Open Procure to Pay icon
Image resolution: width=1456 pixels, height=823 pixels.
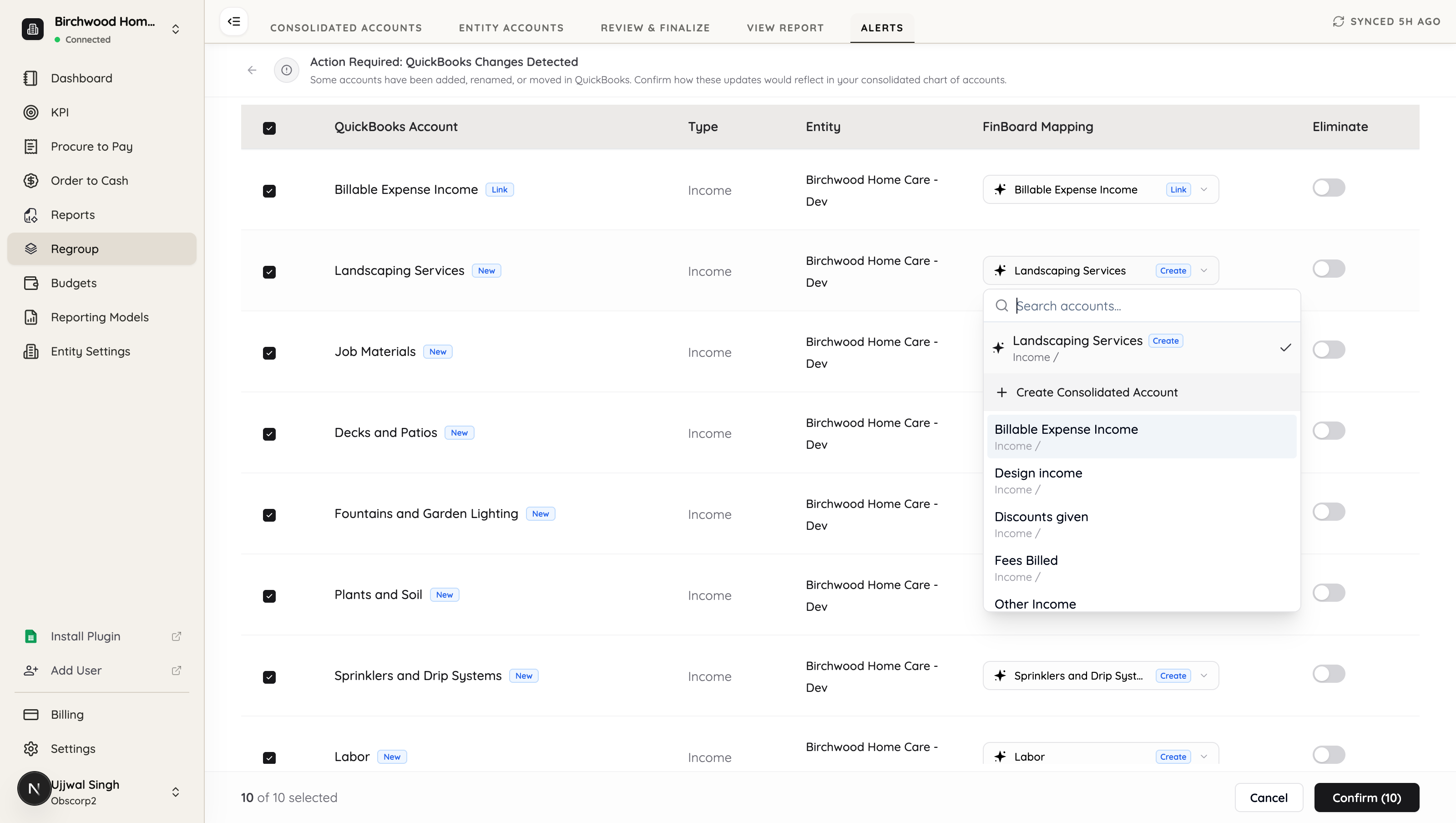(x=30, y=147)
